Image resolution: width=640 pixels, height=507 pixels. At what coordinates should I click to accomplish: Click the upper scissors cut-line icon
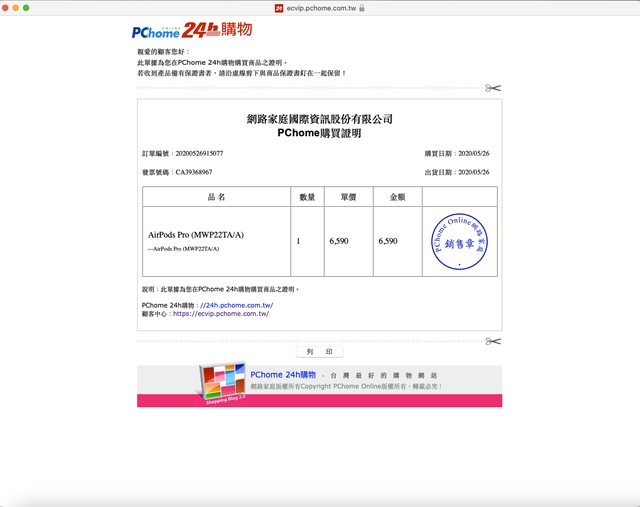493,88
